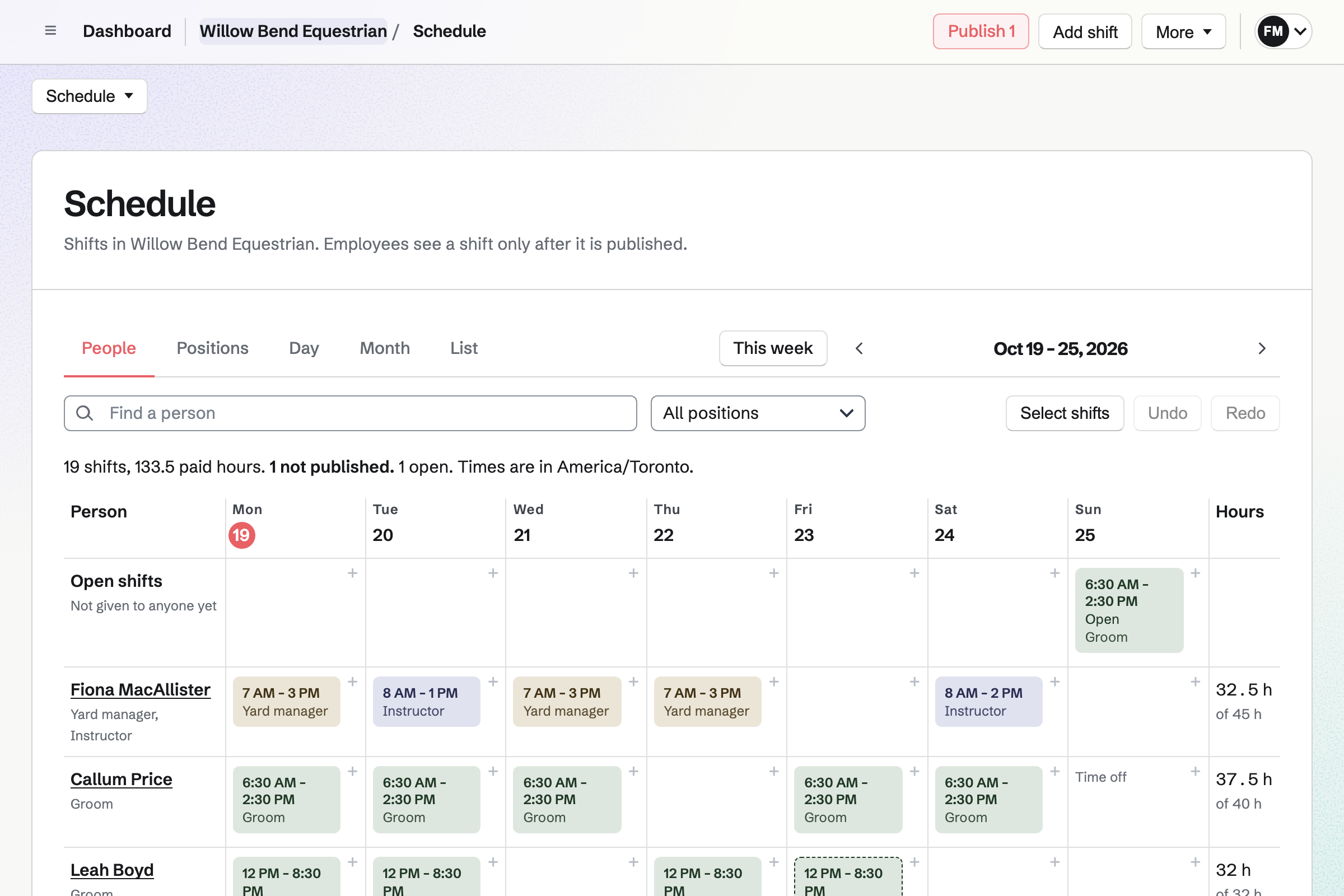
Task: Open Fiona MacAllister's profile link
Action: [x=140, y=690]
